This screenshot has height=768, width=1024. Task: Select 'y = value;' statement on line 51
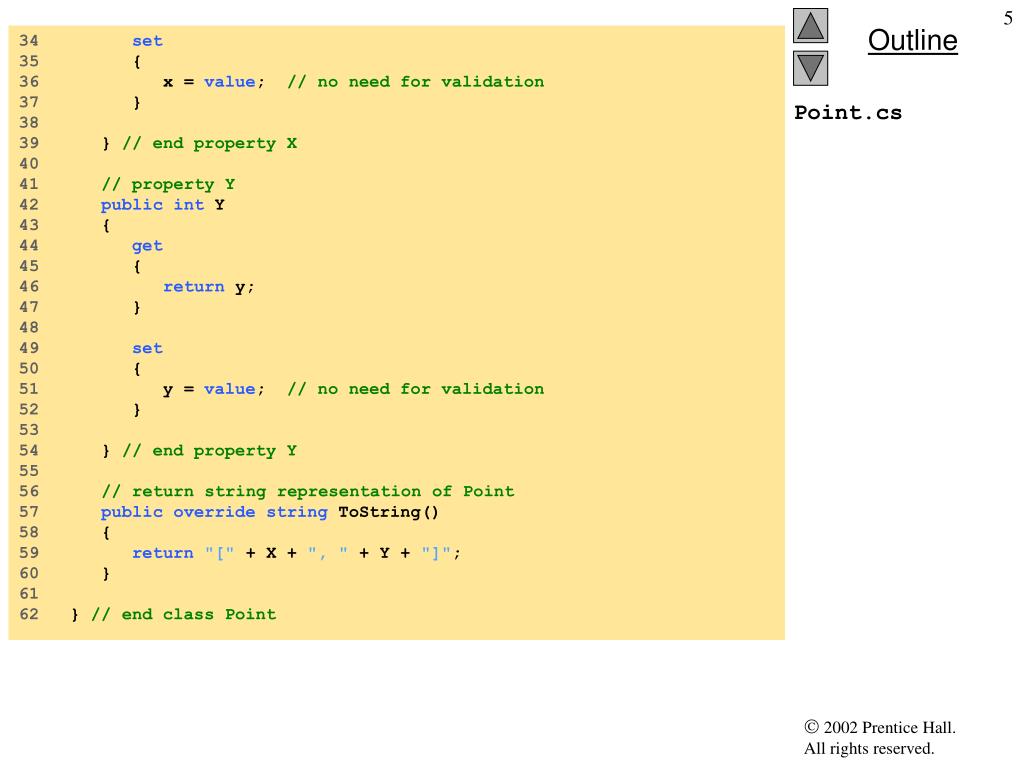214,389
